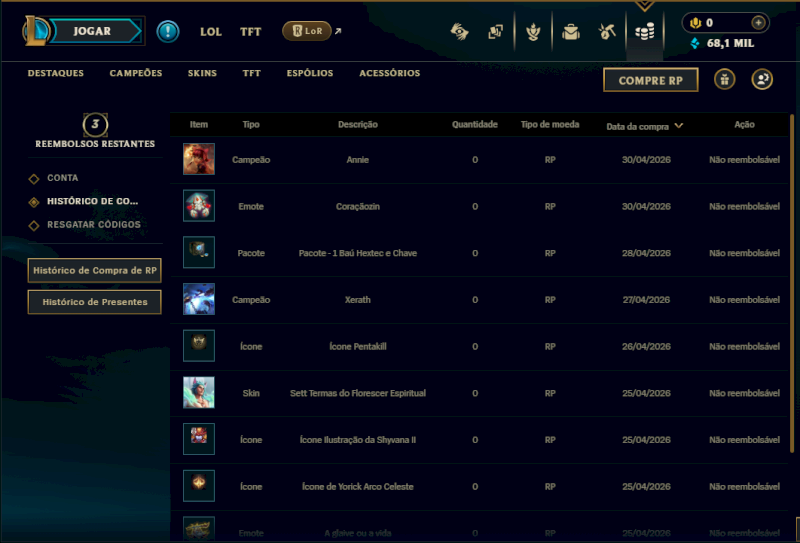Click the Xerath champion thumbnail
Screen dimensions: 800x543
[199, 299]
